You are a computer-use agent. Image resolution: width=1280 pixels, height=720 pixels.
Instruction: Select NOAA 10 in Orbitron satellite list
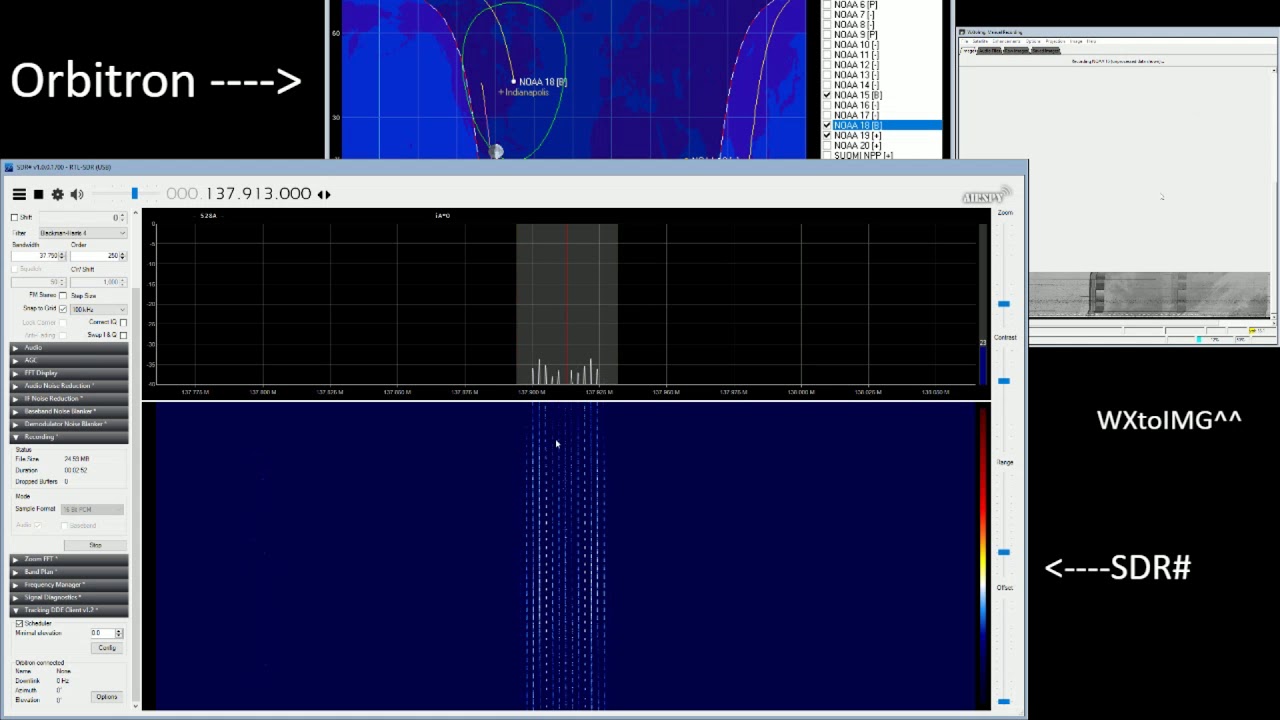856,45
